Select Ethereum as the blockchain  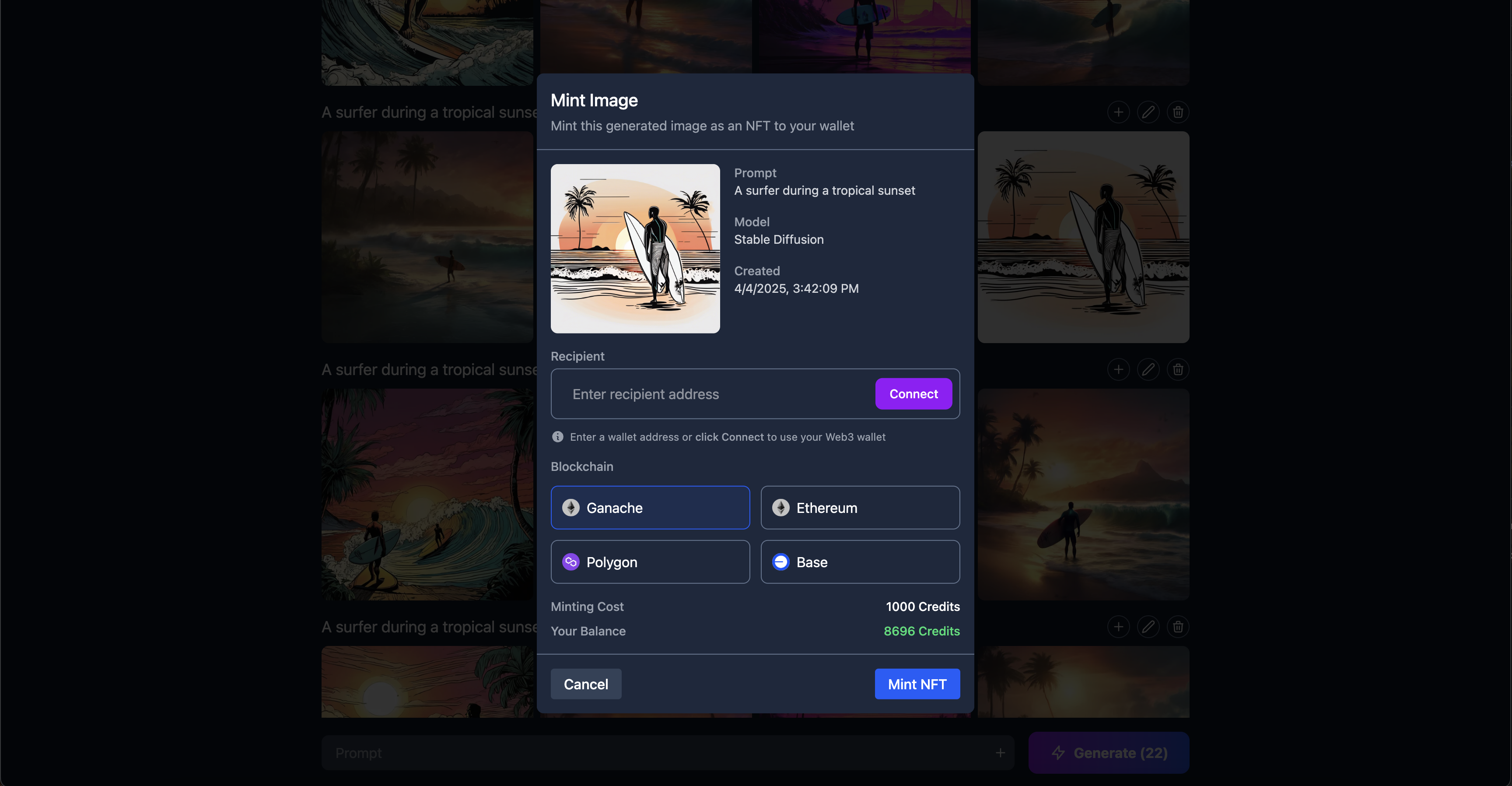pyautogui.click(x=859, y=508)
